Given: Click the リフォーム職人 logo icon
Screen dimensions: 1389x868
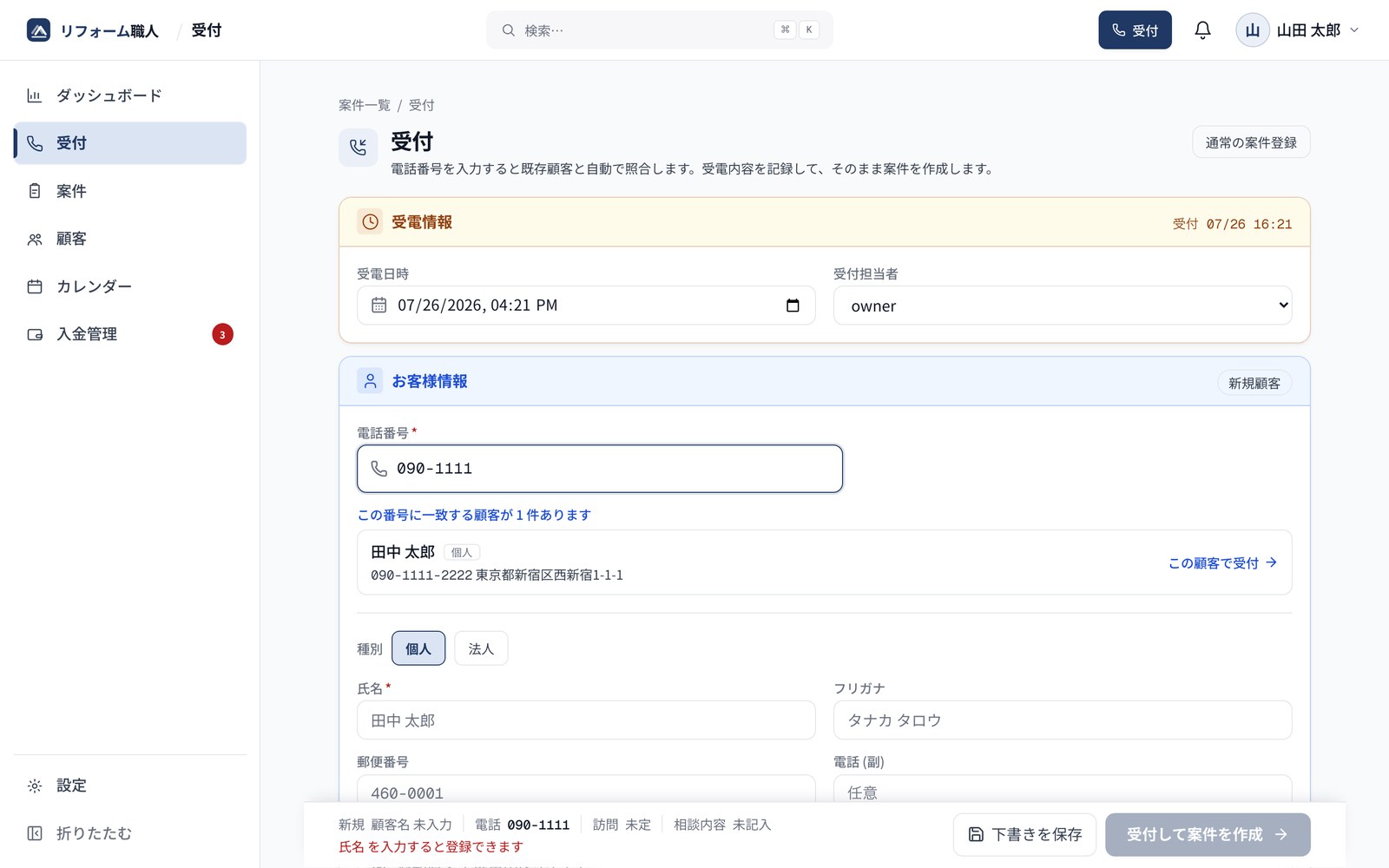Looking at the screenshot, I should 38,30.
